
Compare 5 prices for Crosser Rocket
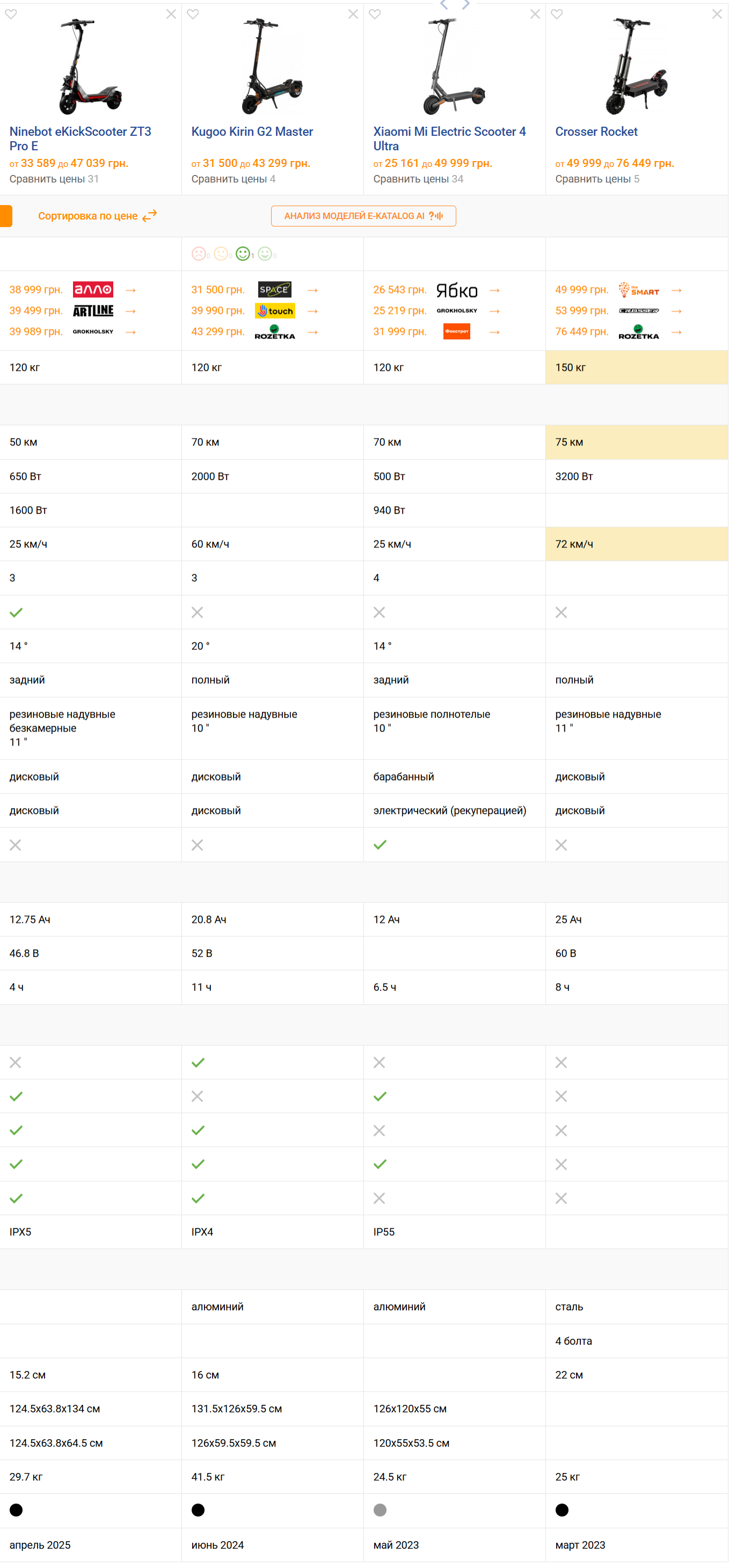click(597, 179)
